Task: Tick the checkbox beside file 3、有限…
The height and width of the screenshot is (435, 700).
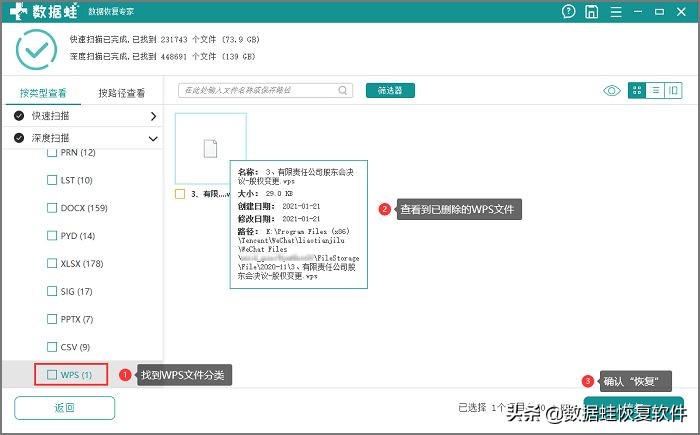Action: click(180, 194)
